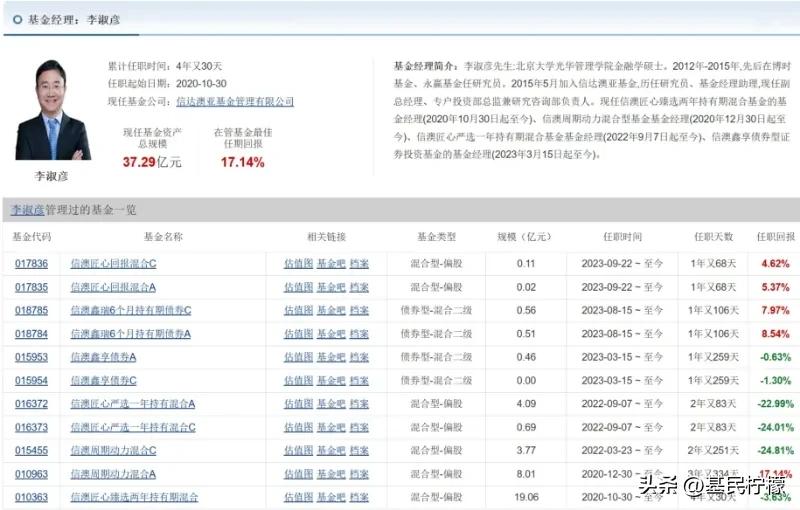Open fund 信澳鑫瑞6个月持有期债券C

click(131, 310)
